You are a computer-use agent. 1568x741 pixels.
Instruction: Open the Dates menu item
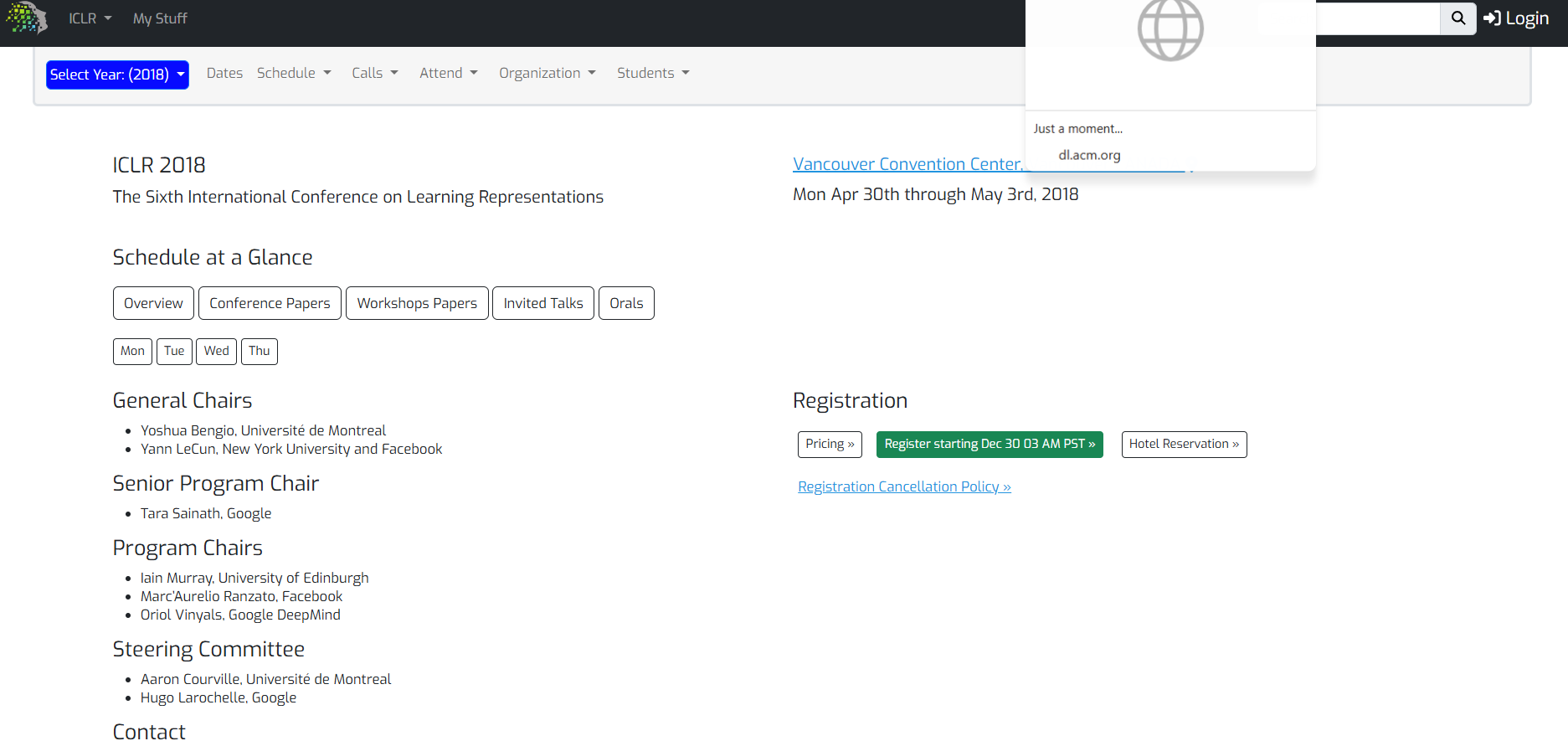[x=224, y=73]
